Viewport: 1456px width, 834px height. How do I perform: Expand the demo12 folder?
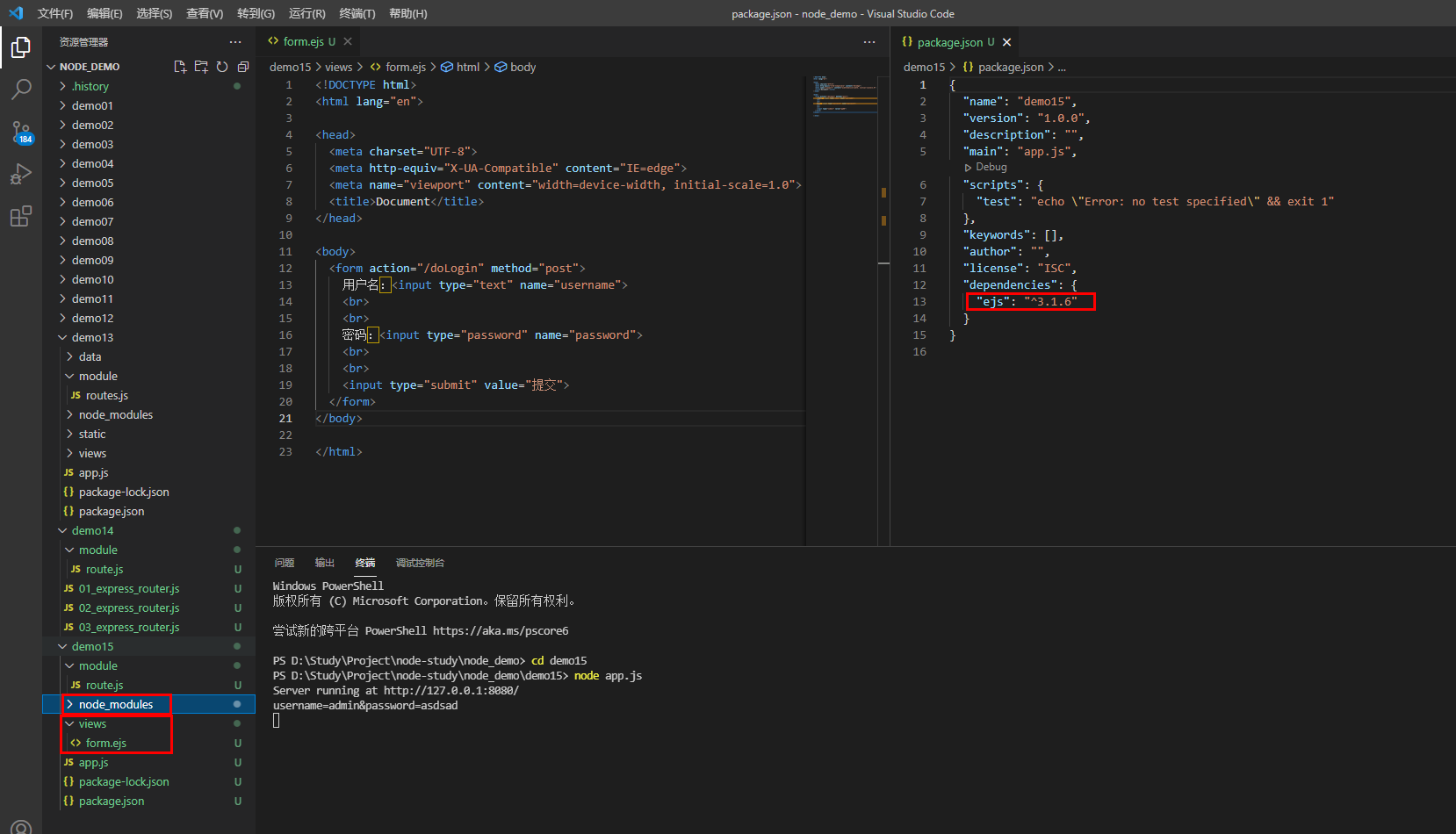[148, 318]
